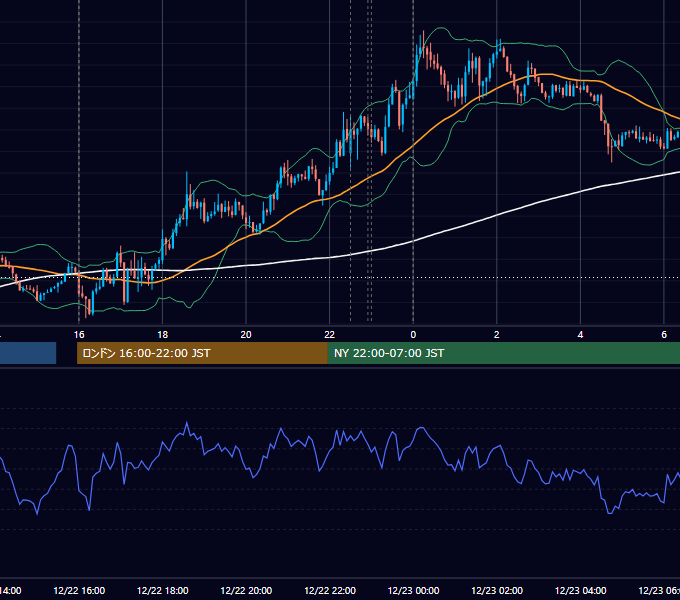Click the time axis label 0
Image resolution: width=680 pixels, height=600 pixels.
[413, 335]
